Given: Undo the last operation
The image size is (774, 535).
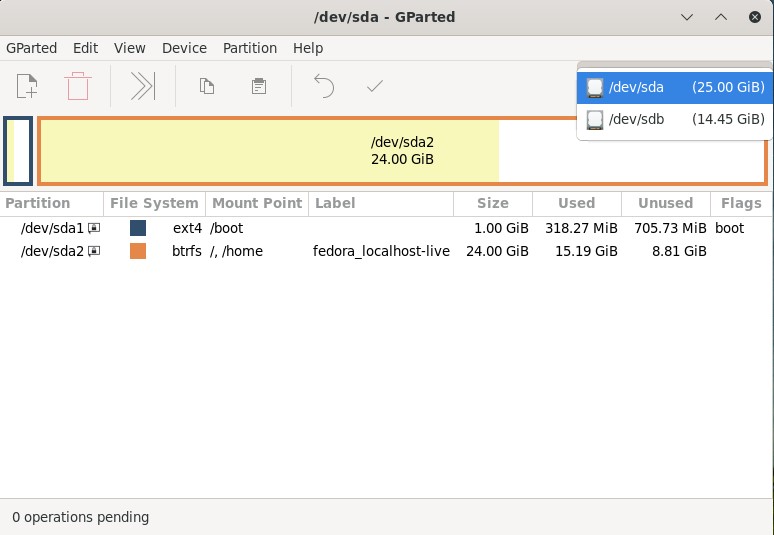Looking at the screenshot, I should click(324, 87).
